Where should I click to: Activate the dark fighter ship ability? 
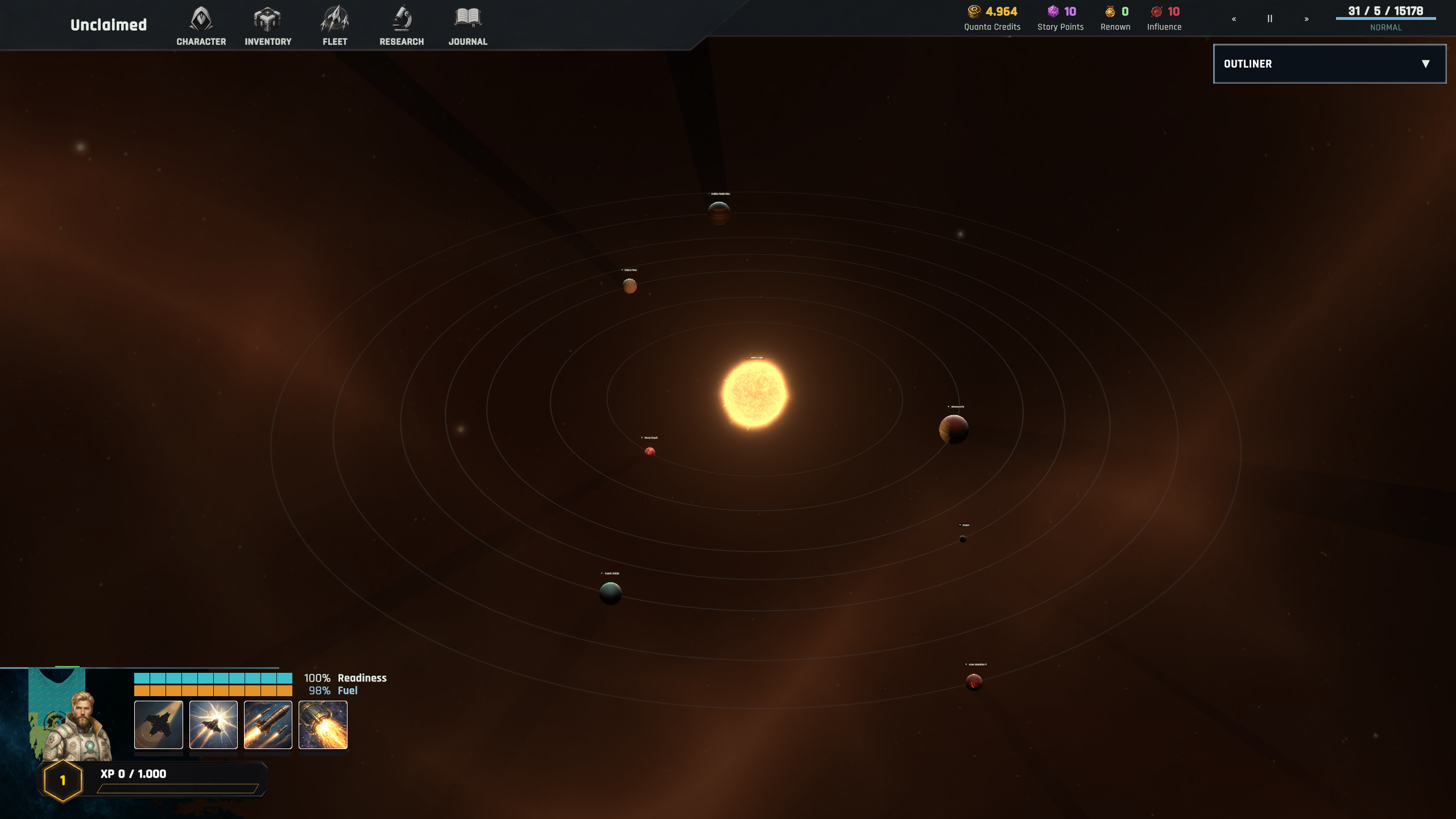[159, 725]
